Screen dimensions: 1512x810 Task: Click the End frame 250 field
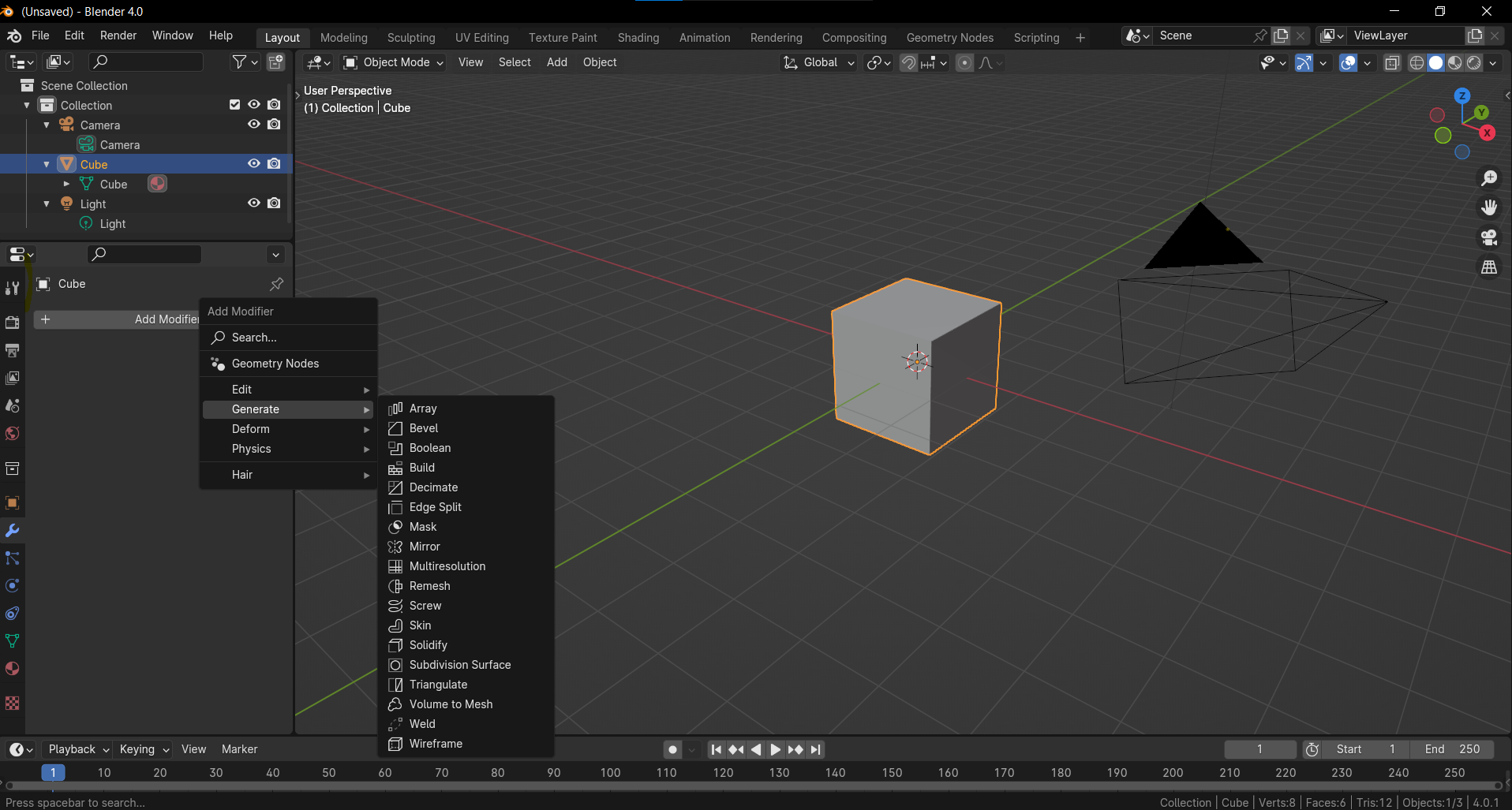(1451, 750)
